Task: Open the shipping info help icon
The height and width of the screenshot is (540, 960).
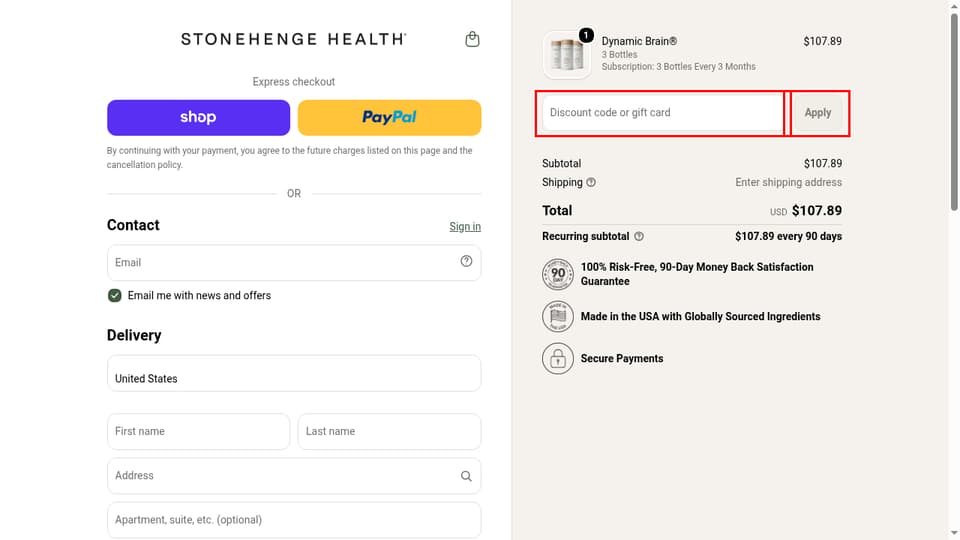Action: coord(591,182)
